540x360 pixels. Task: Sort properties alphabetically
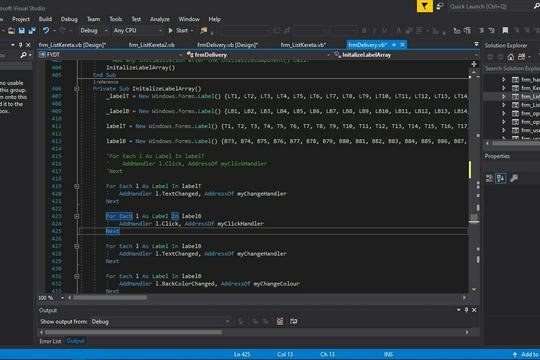coord(500,178)
